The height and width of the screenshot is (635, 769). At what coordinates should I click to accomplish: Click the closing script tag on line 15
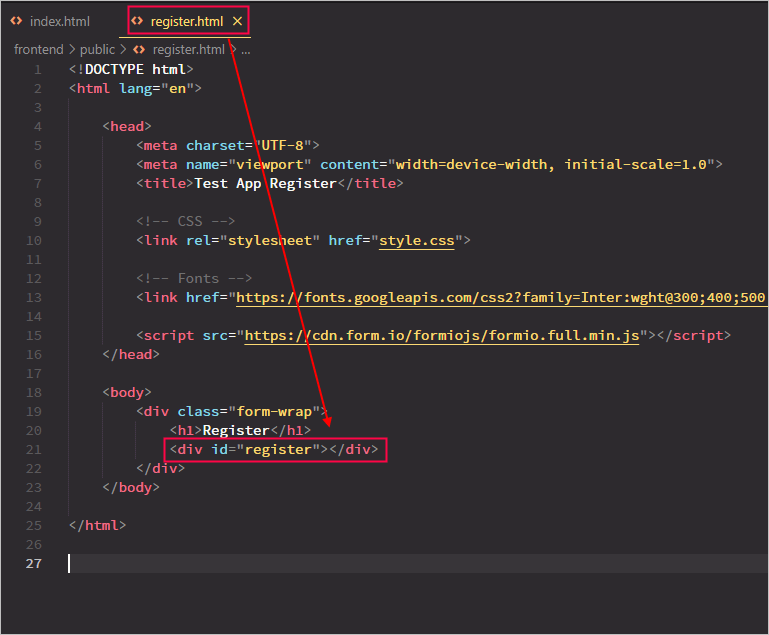tap(694, 336)
